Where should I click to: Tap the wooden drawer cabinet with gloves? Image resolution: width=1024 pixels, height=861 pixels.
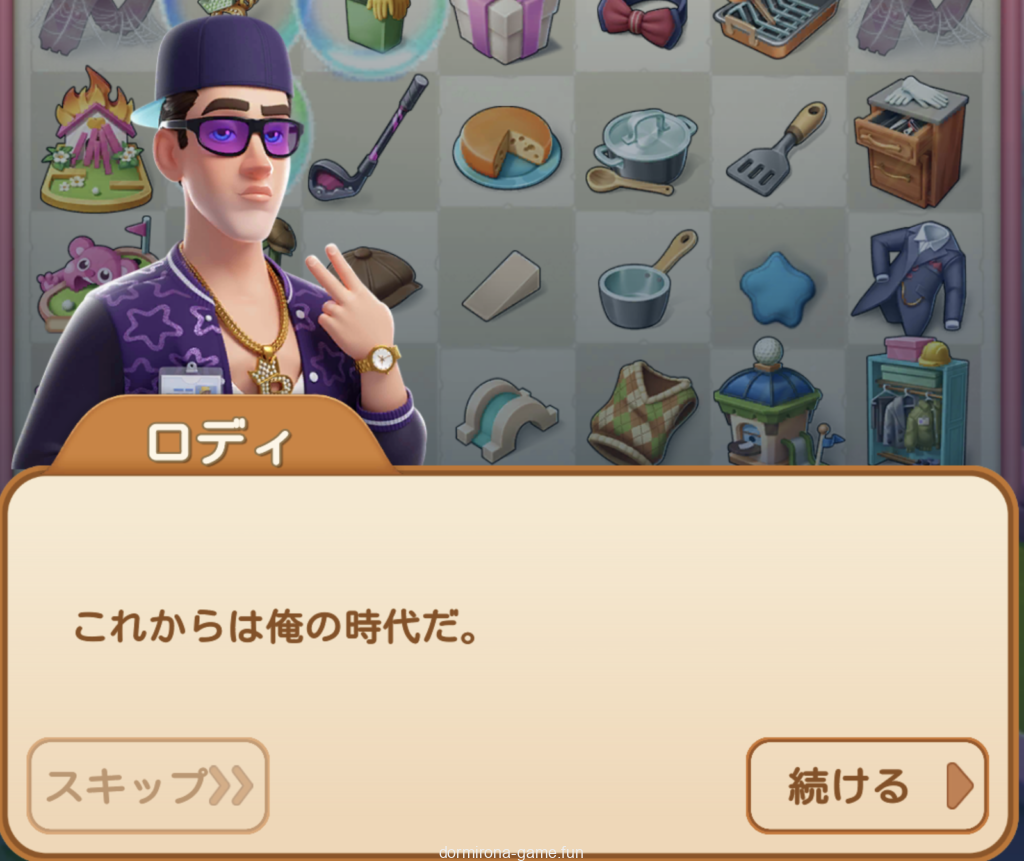pyautogui.click(x=912, y=141)
